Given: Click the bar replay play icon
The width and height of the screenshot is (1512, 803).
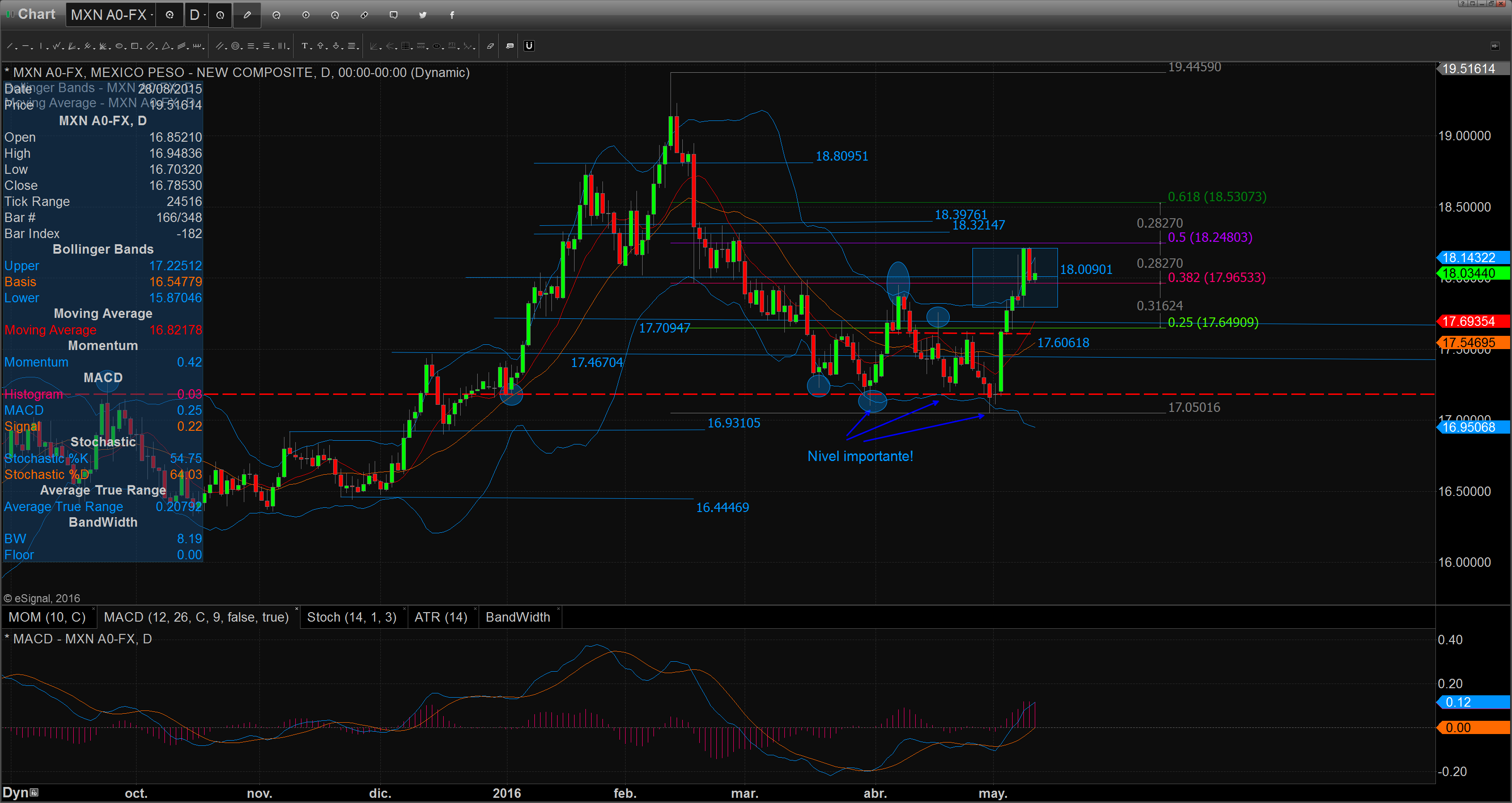Looking at the screenshot, I should [306, 15].
